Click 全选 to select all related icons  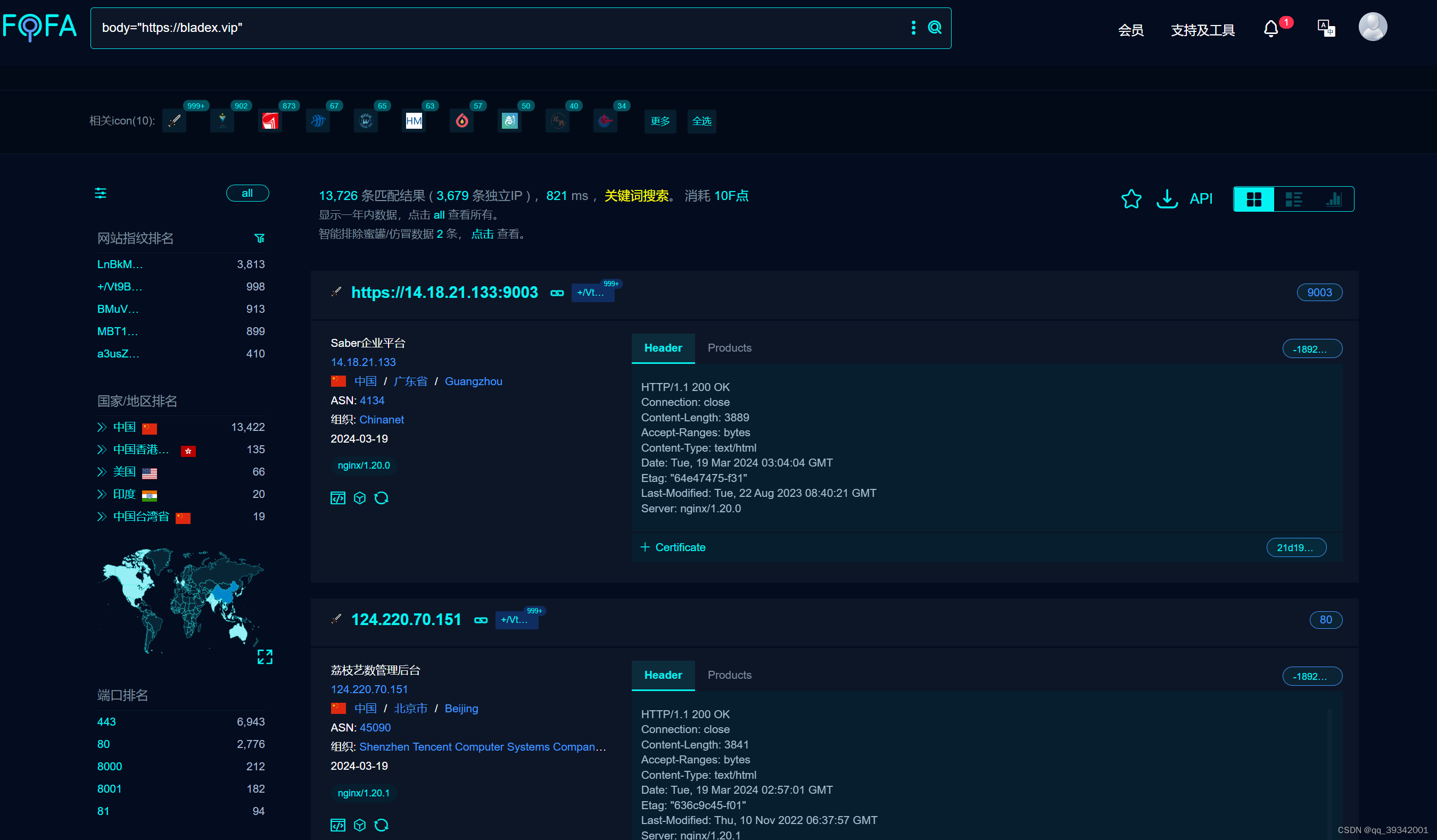[x=701, y=121]
